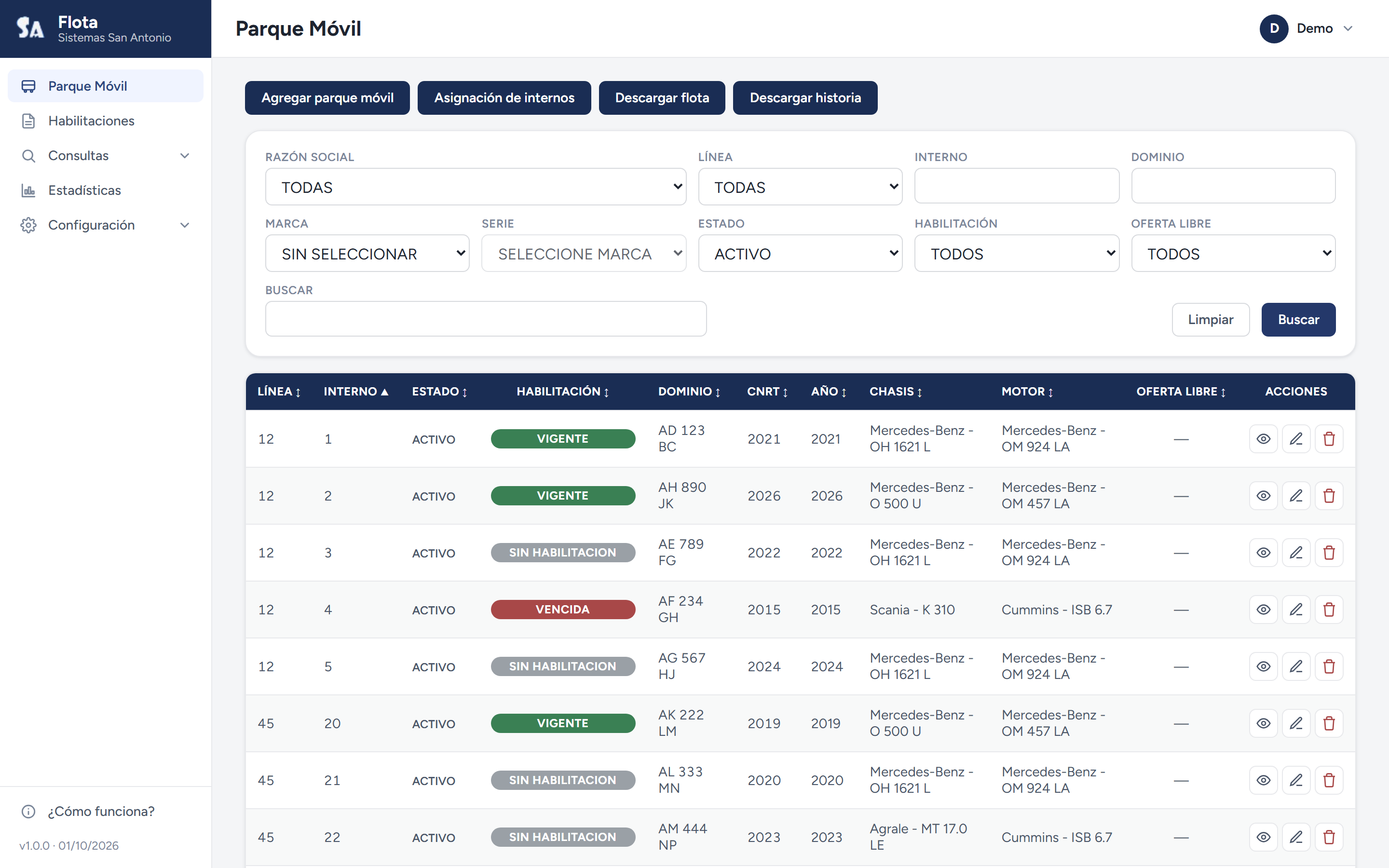Expand the Consultas sidebar menu
1389x868 pixels.
[106, 156]
